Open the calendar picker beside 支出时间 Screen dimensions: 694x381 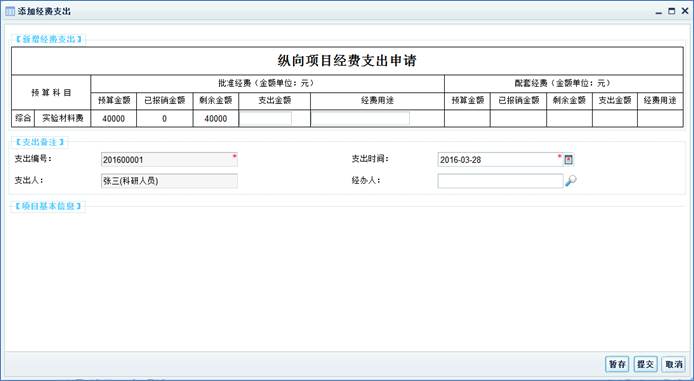pos(569,160)
